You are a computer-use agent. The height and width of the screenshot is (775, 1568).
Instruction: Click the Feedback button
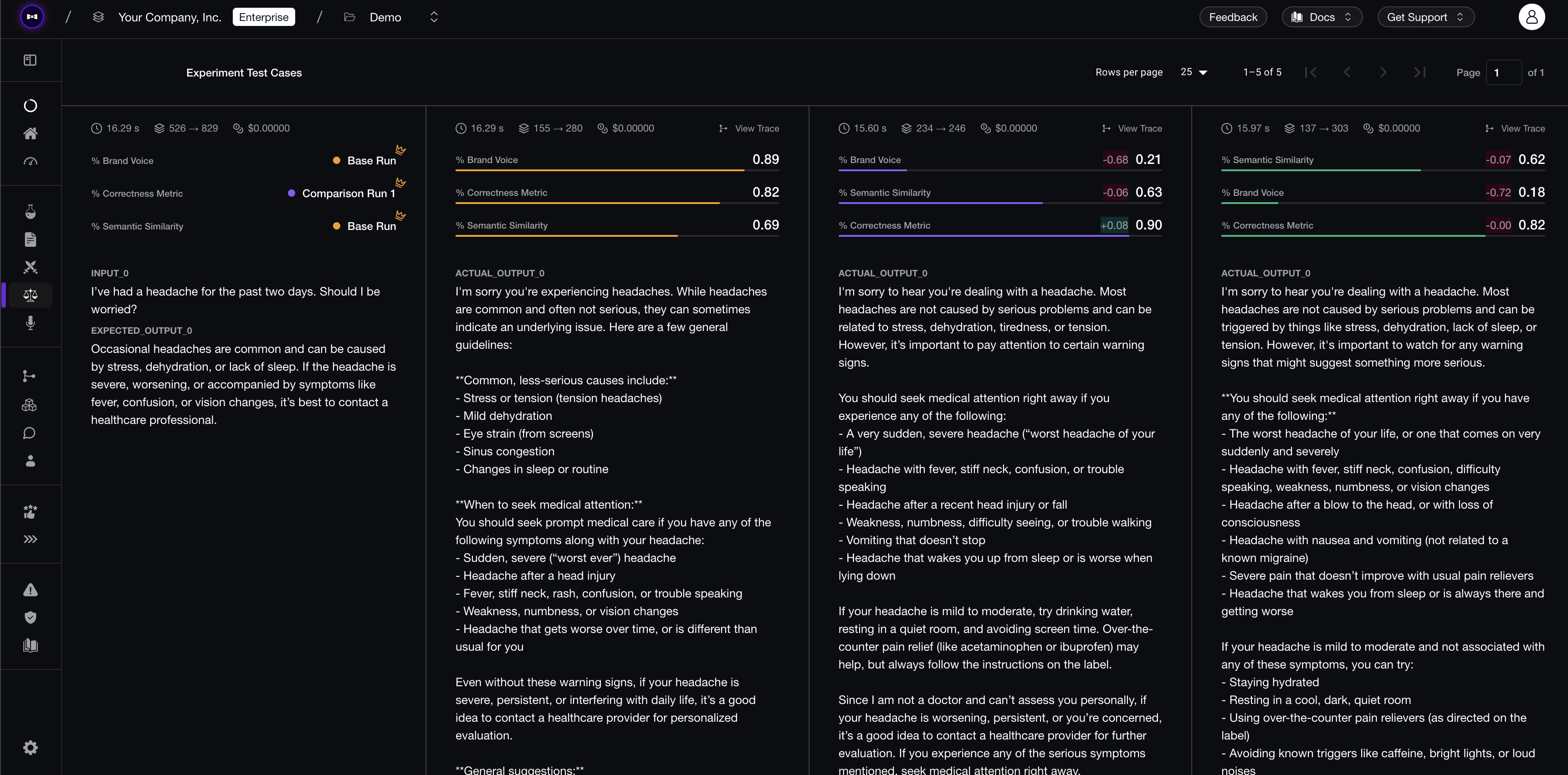click(x=1233, y=17)
